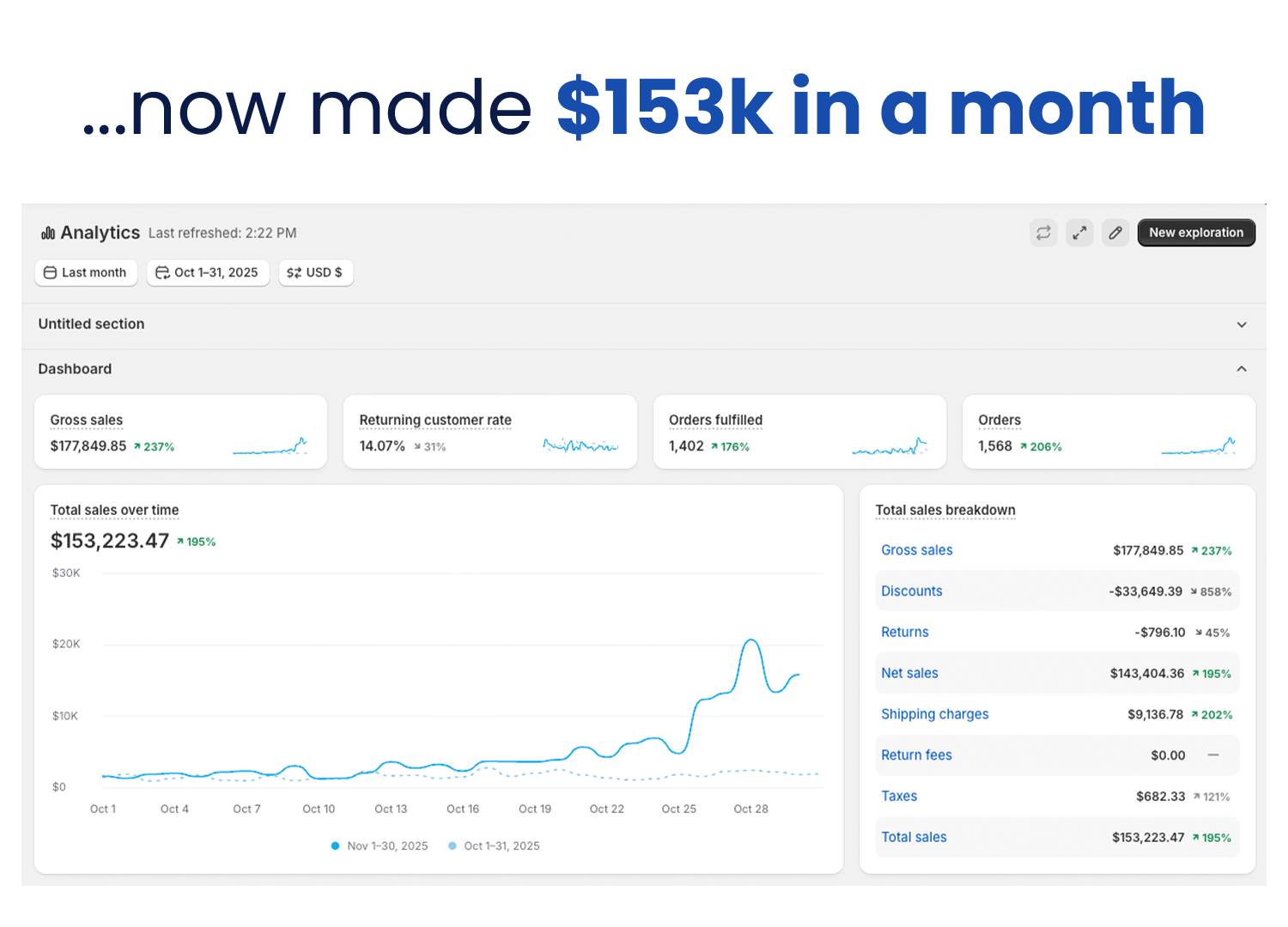Click the Nov 1–30, 2025 legend label
Screen dimensions: 1288x927
pyautogui.click(x=387, y=846)
